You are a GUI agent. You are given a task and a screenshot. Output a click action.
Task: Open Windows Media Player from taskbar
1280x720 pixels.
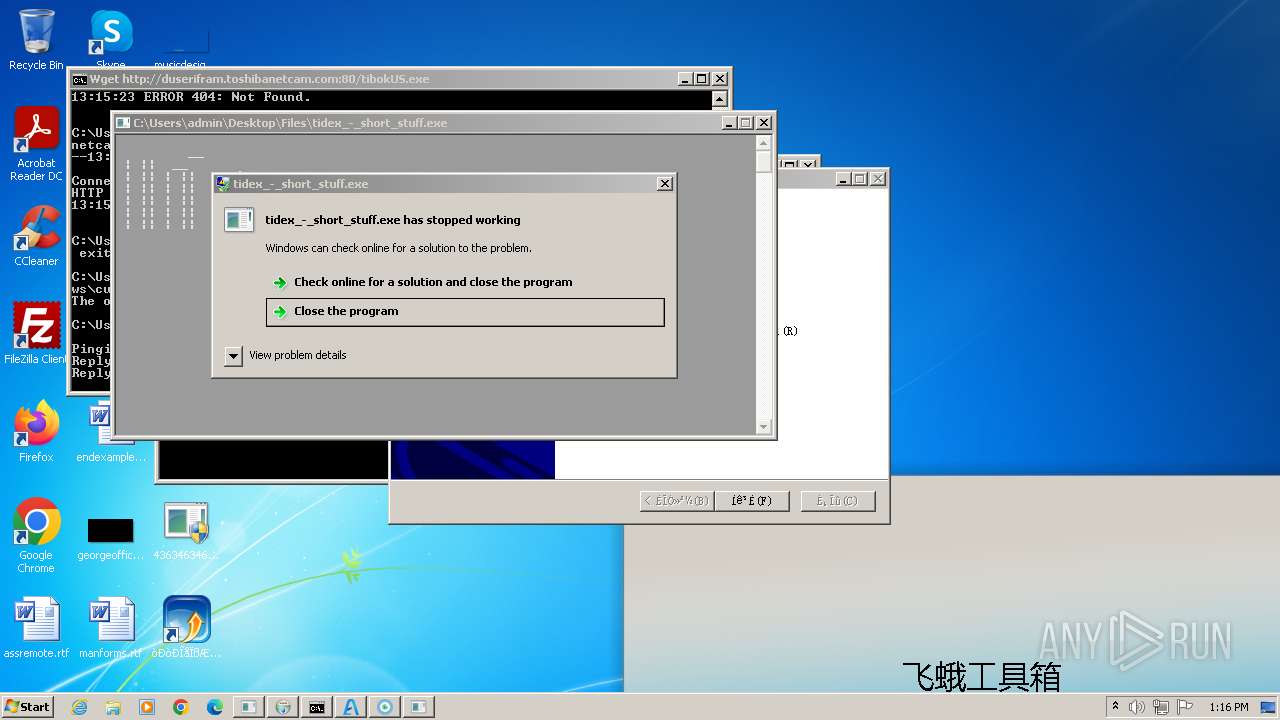(147, 707)
